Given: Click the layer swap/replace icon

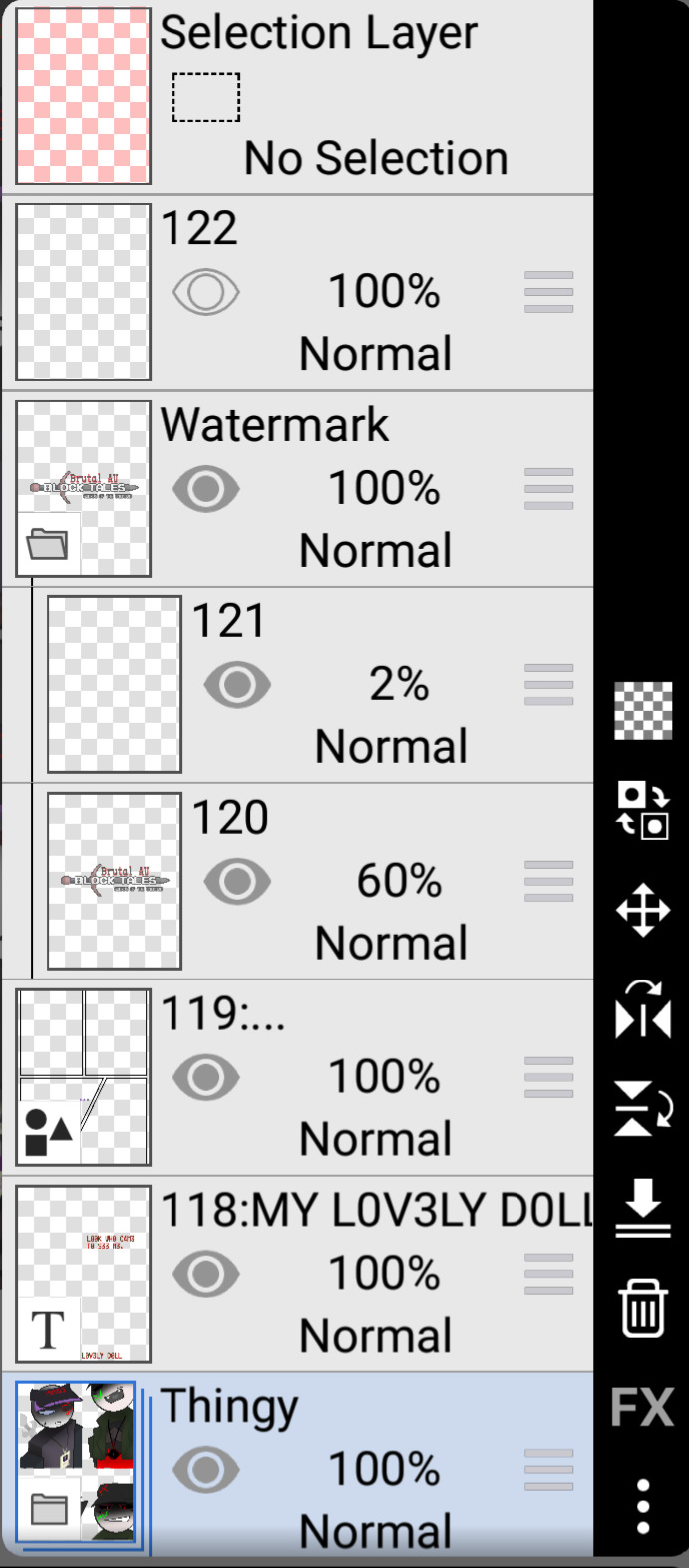Looking at the screenshot, I should [642, 810].
